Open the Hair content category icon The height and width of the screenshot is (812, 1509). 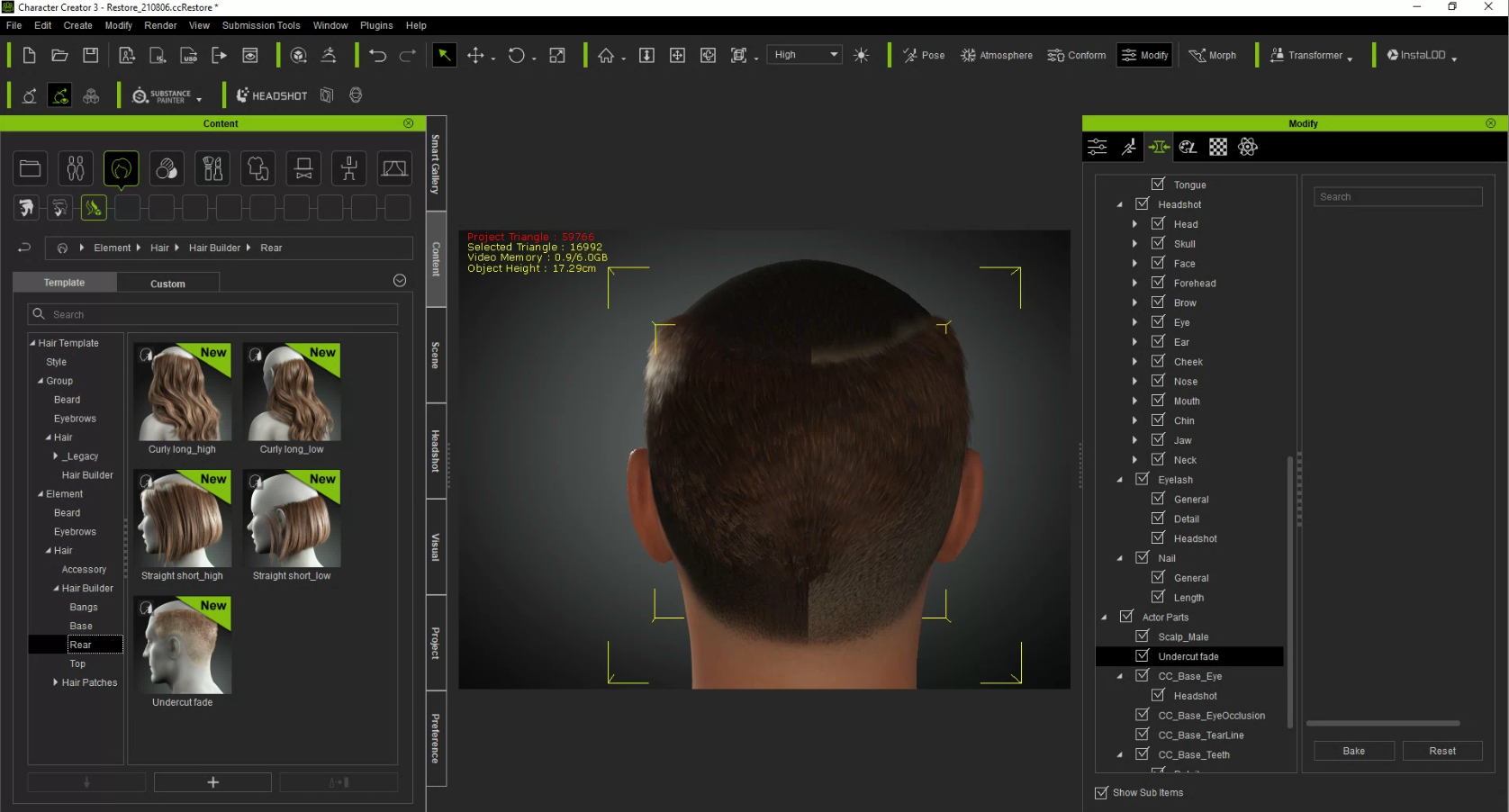pyautogui.click(x=122, y=168)
